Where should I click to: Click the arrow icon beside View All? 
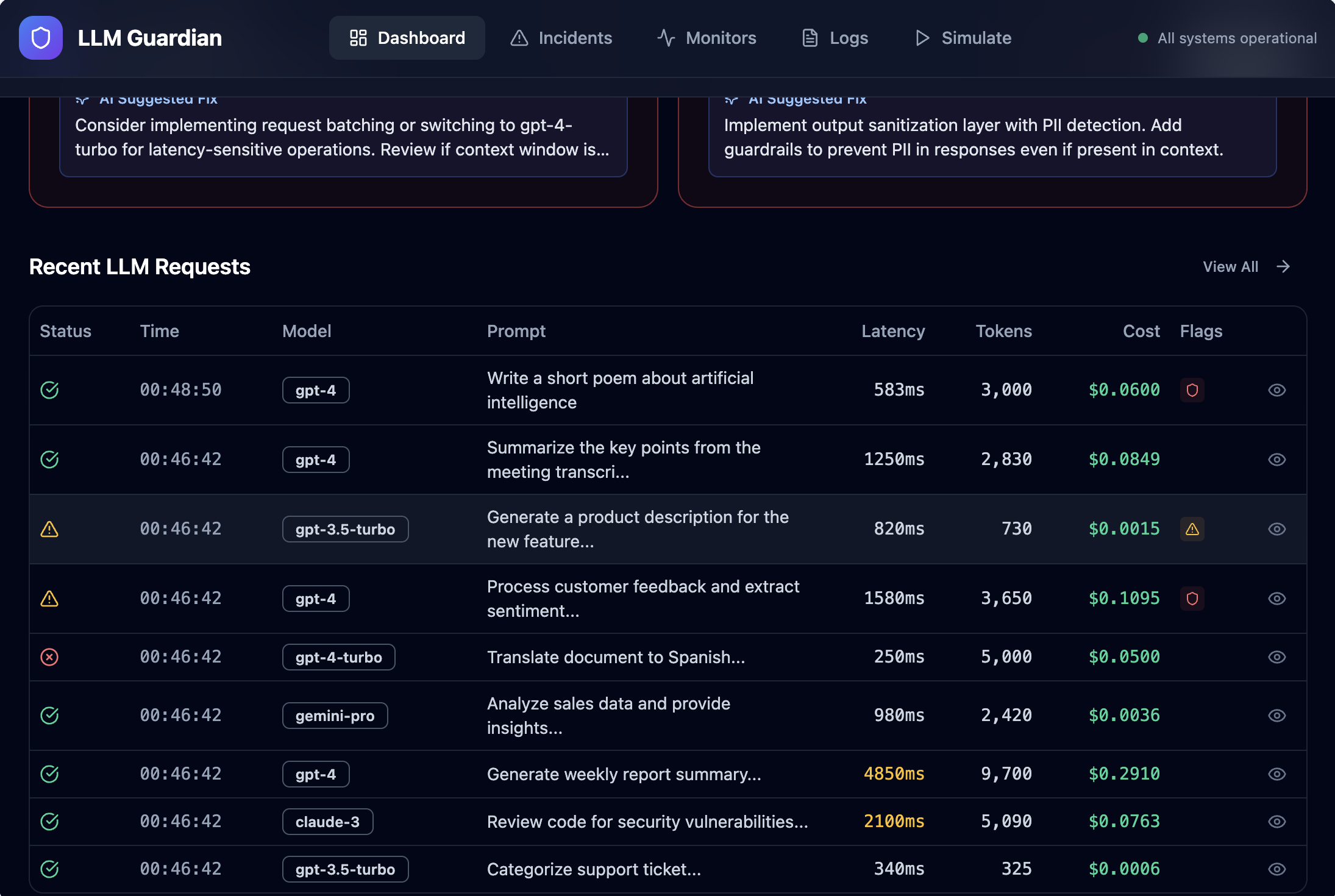[x=1283, y=267]
